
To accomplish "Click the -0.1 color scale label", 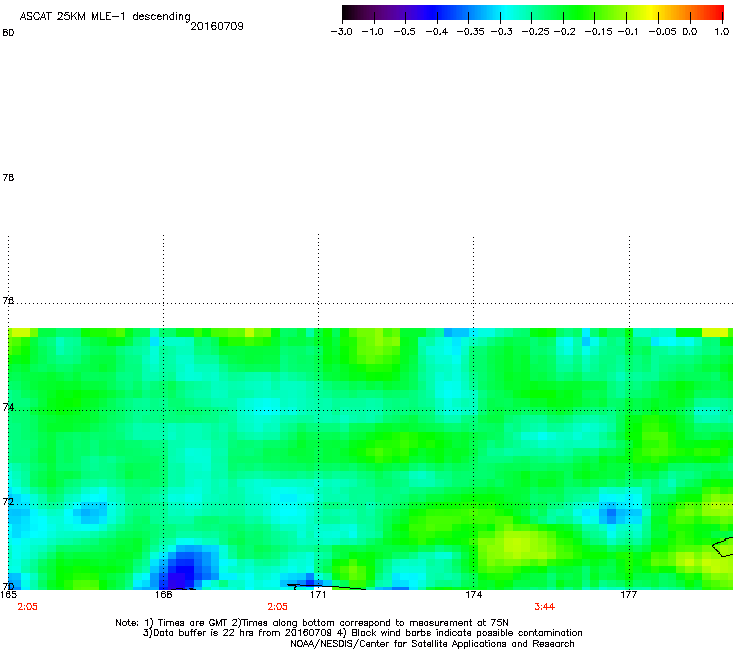I will (628, 32).
